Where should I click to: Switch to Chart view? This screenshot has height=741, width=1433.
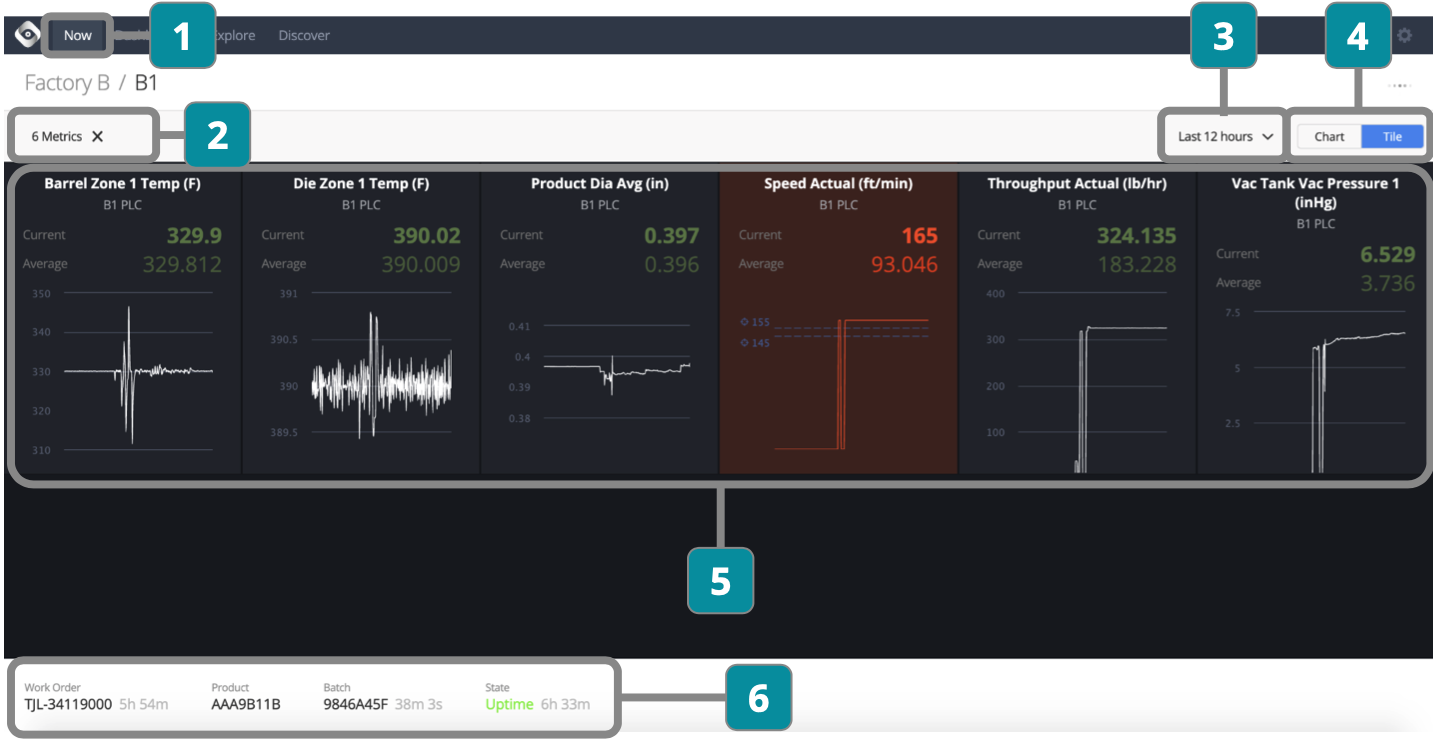1328,136
